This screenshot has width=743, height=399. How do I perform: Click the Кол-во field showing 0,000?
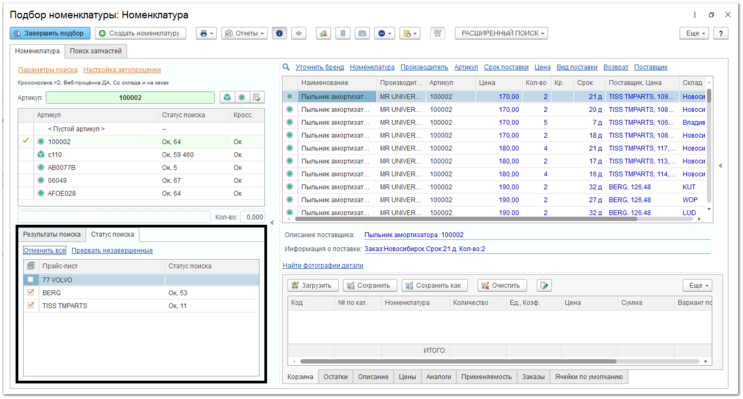(x=253, y=217)
